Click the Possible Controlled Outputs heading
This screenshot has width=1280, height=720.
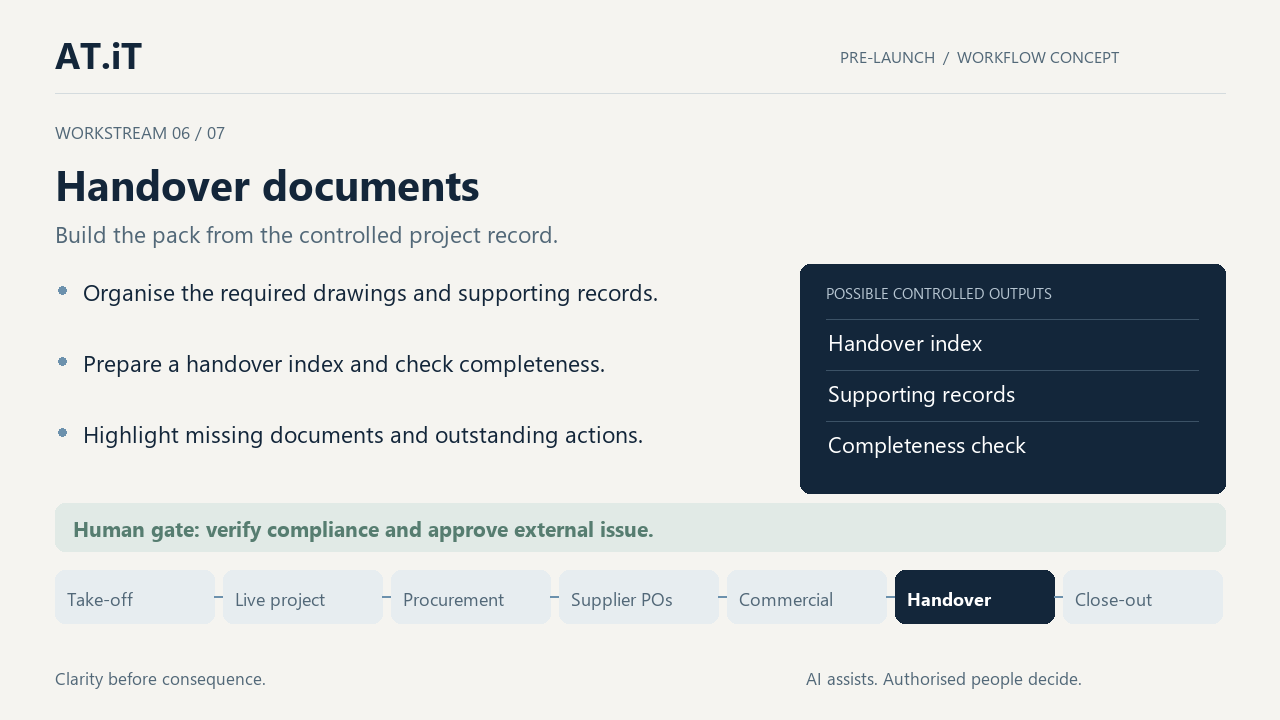pos(939,294)
